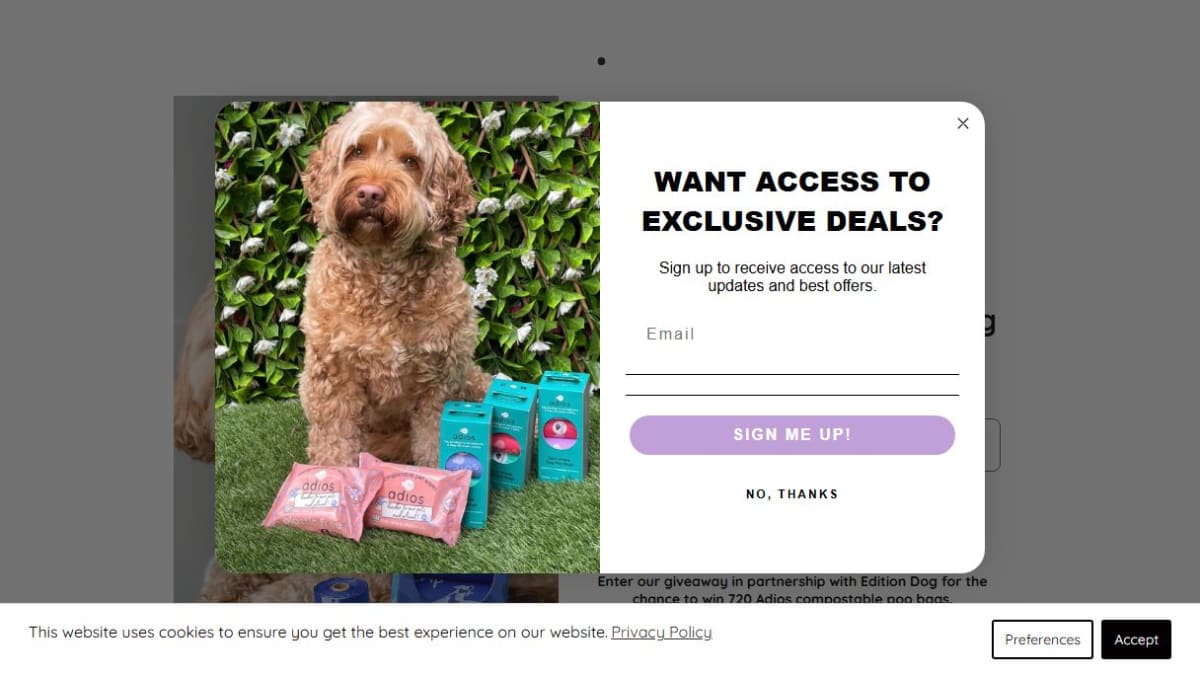Image resolution: width=1200 pixels, height=675 pixels.
Task: Open cookie Preferences
Action: pyautogui.click(x=1042, y=640)
